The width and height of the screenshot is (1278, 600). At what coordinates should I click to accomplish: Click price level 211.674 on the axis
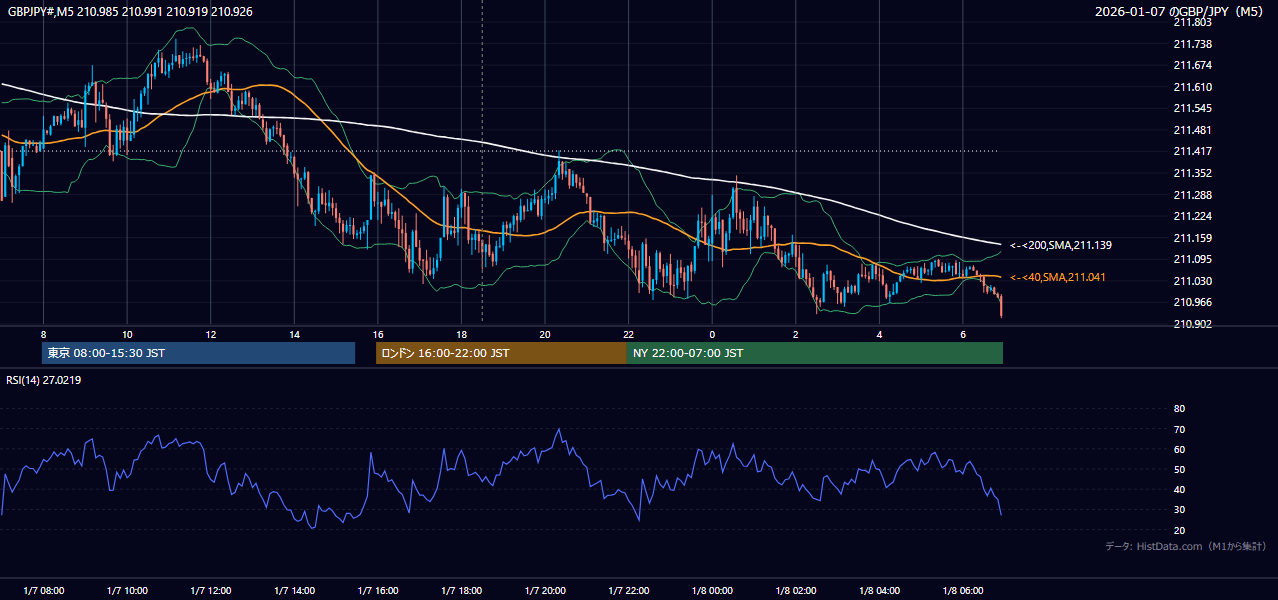1192,65
